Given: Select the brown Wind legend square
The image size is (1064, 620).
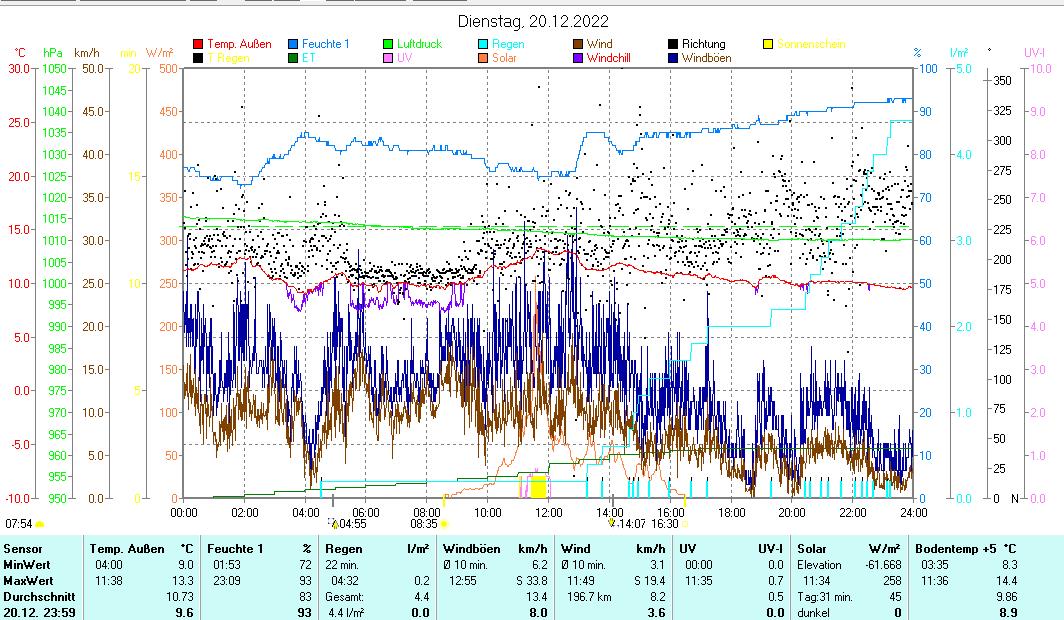Looking at the screenshot, I should 578,44.
